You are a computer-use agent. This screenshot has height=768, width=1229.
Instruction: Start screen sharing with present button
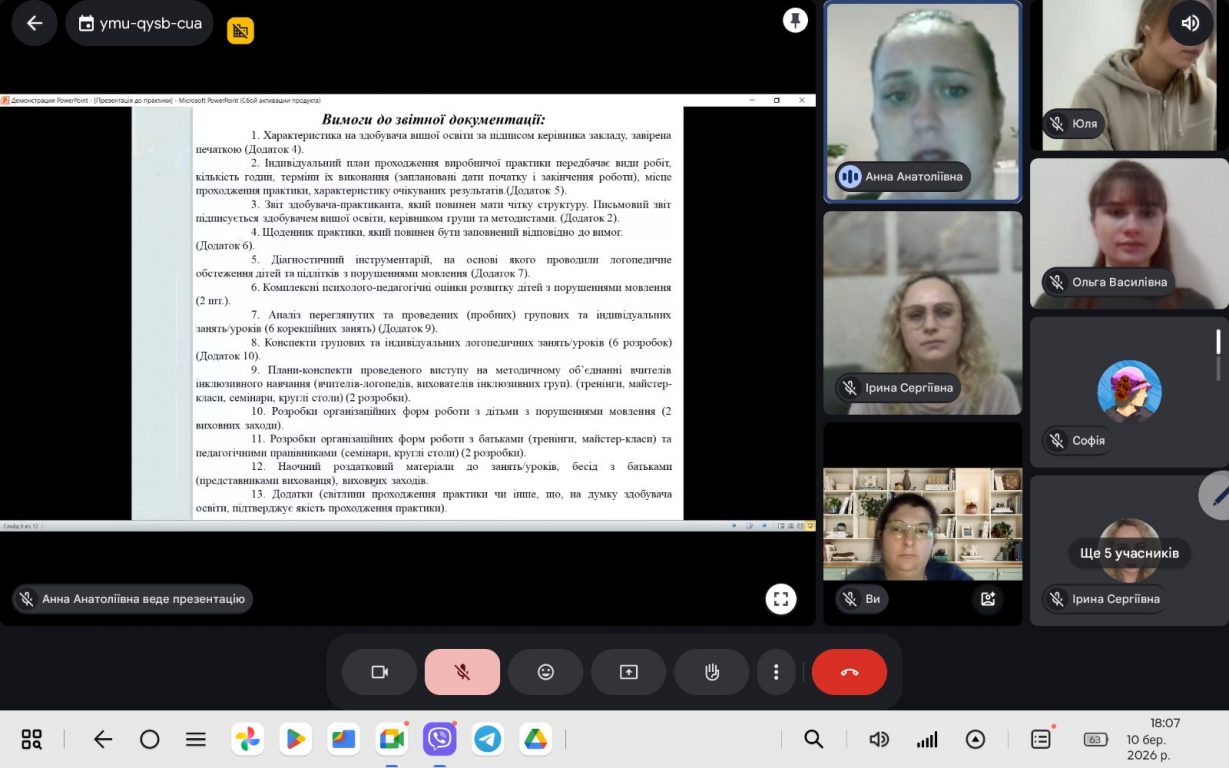(628, 672)
